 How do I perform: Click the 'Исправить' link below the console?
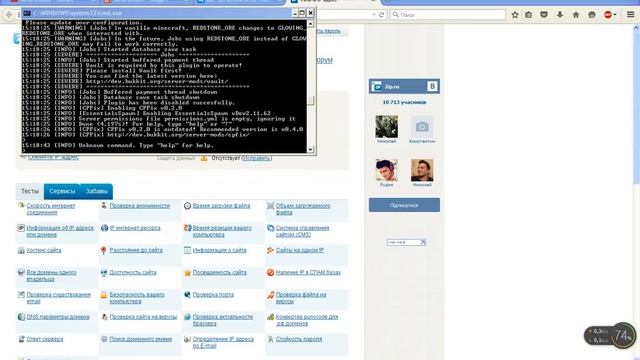pos(256,158)
